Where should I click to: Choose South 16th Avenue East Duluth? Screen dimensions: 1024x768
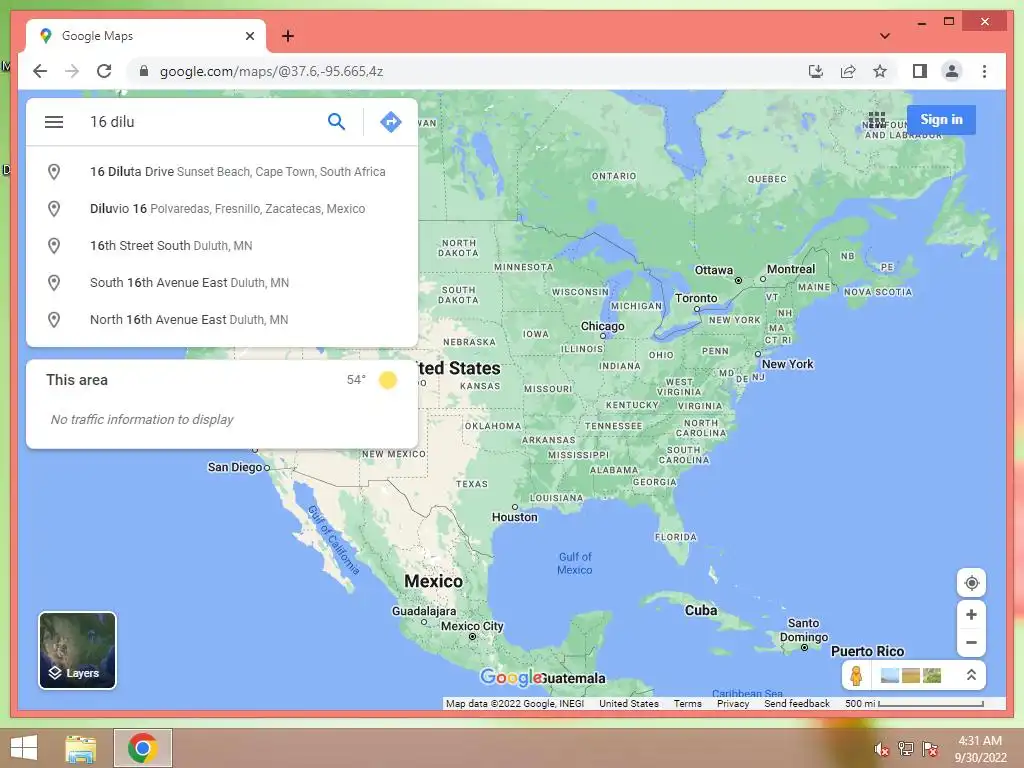coord(222,282)
